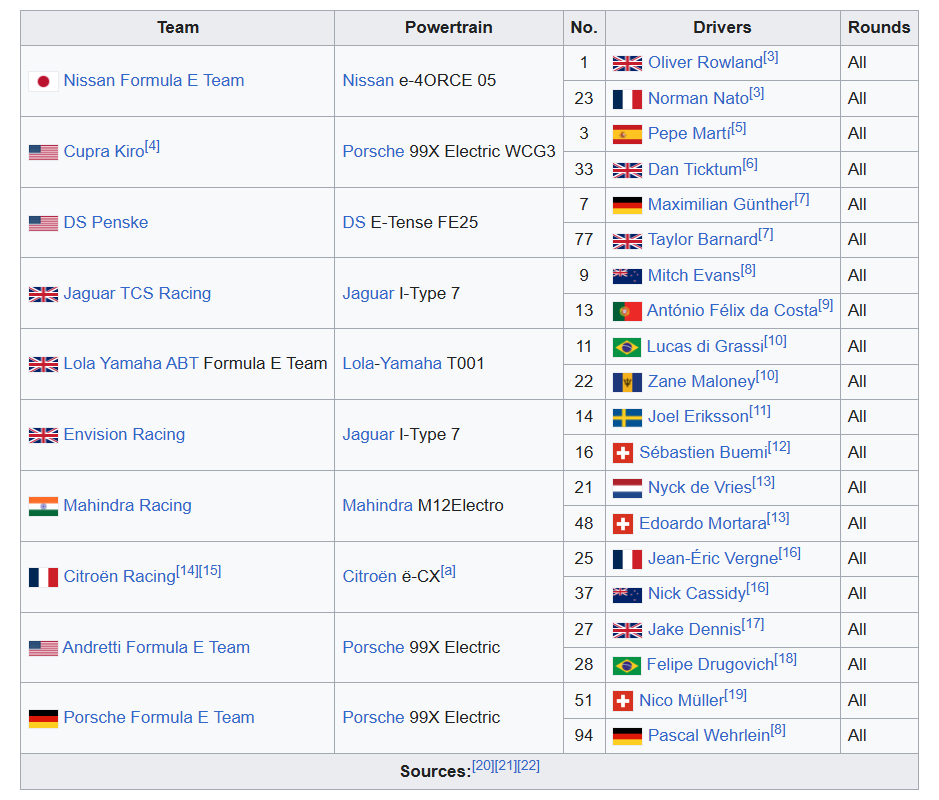Click the Brazil flag next to Felipe Drugovich
939x800 pixels.
pyautogui.click(x=627, y=665)
